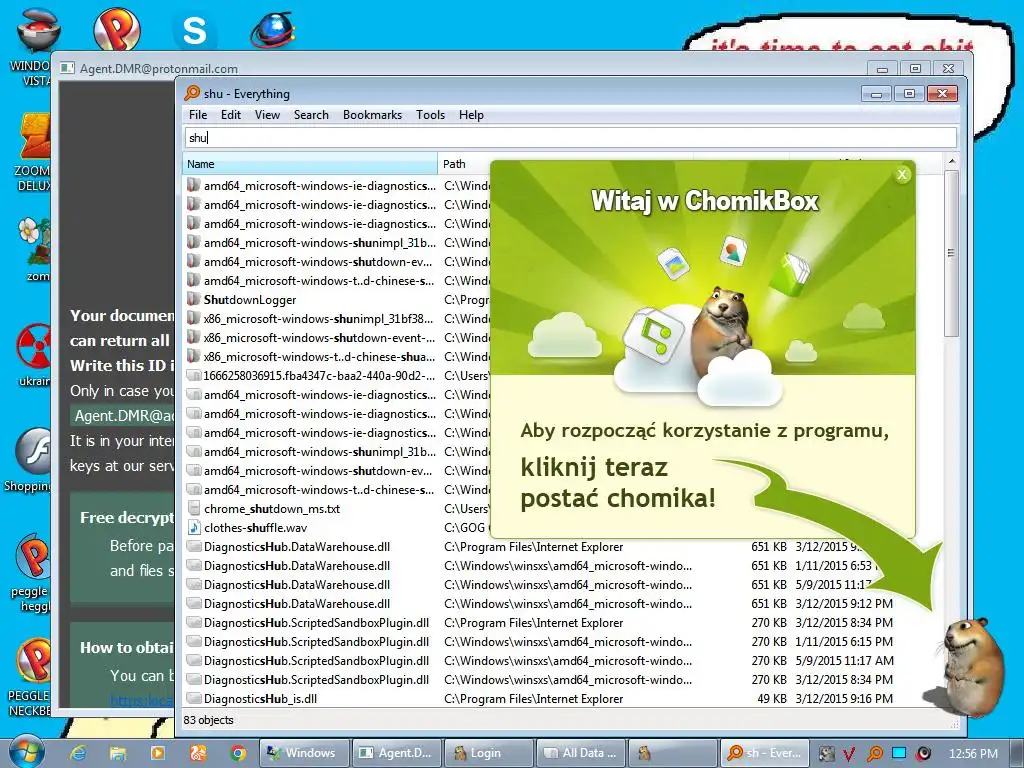Open the Bookmarks menu in Everything
1024x768 pixels.
(372, 115)
